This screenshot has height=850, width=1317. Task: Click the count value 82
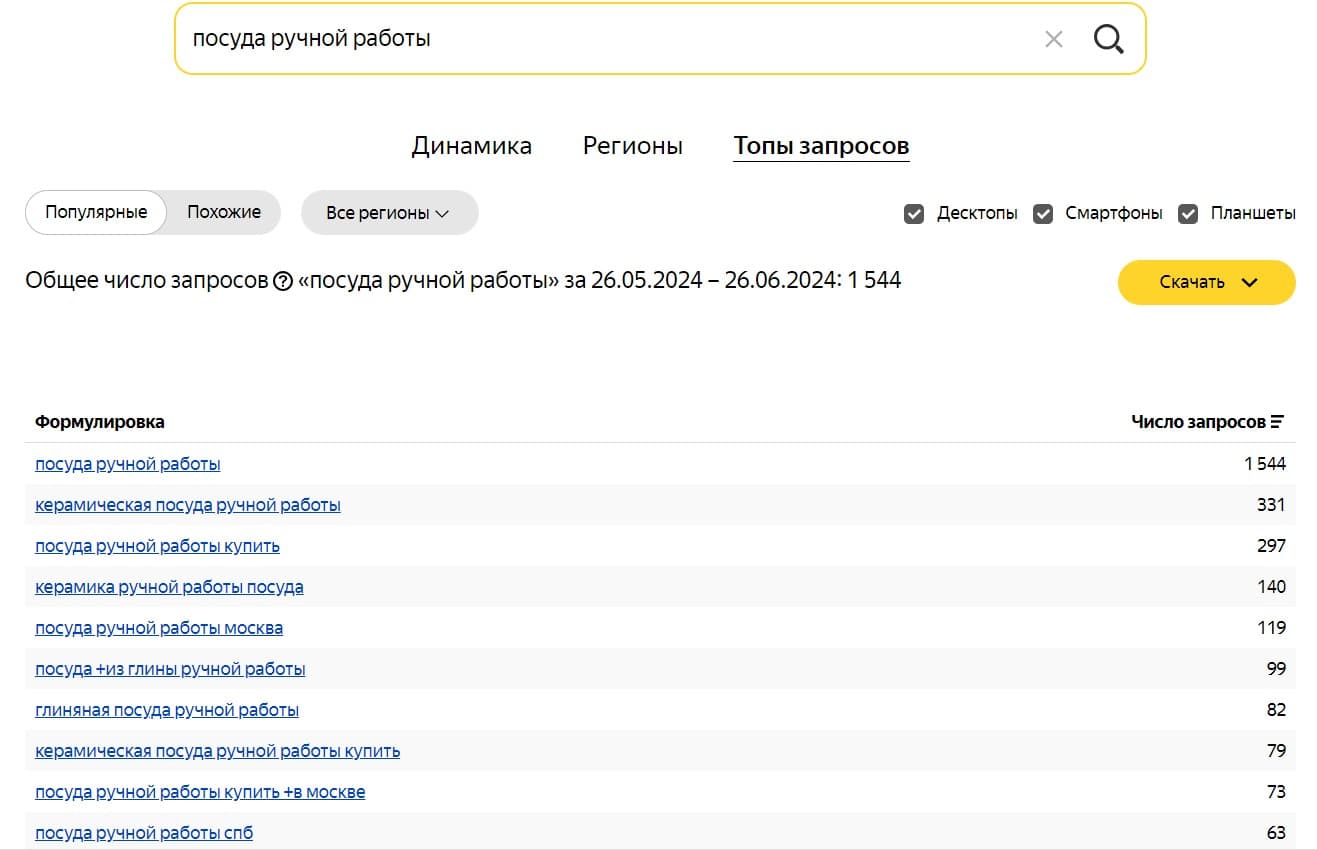[x=1276, y=710]
